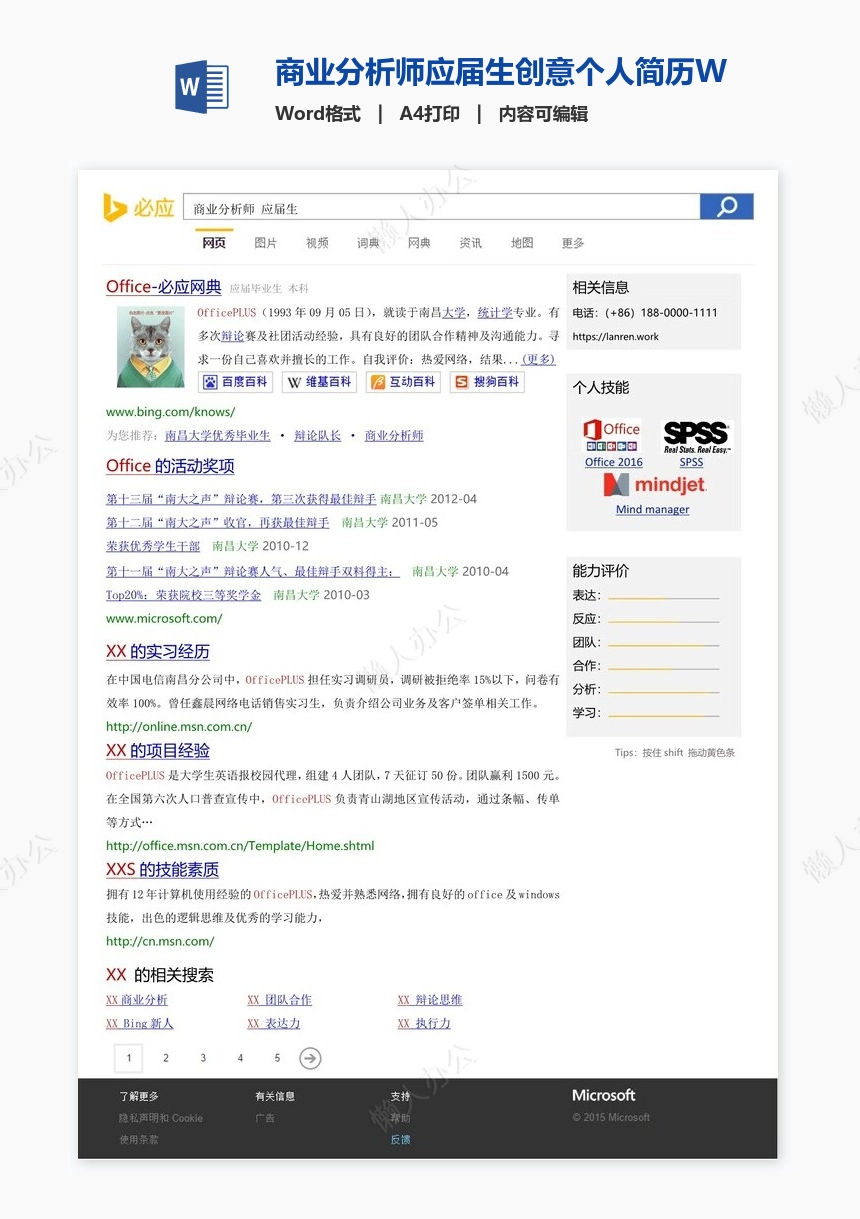The width and height of the screenshot is (860, 1219).
Task: Click the Word document icon at top
Action: click(201, 88)
